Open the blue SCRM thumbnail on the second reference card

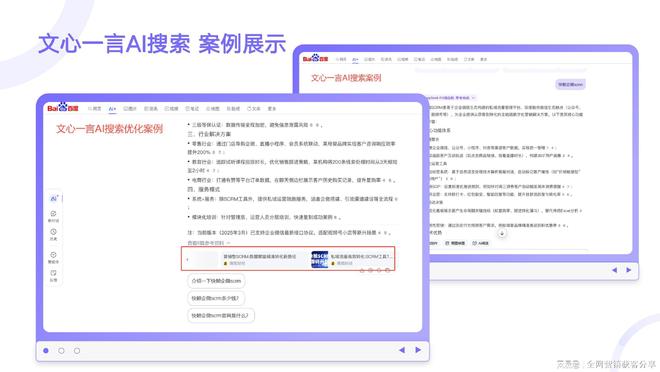pyautogui.click(x=319, y=259)
